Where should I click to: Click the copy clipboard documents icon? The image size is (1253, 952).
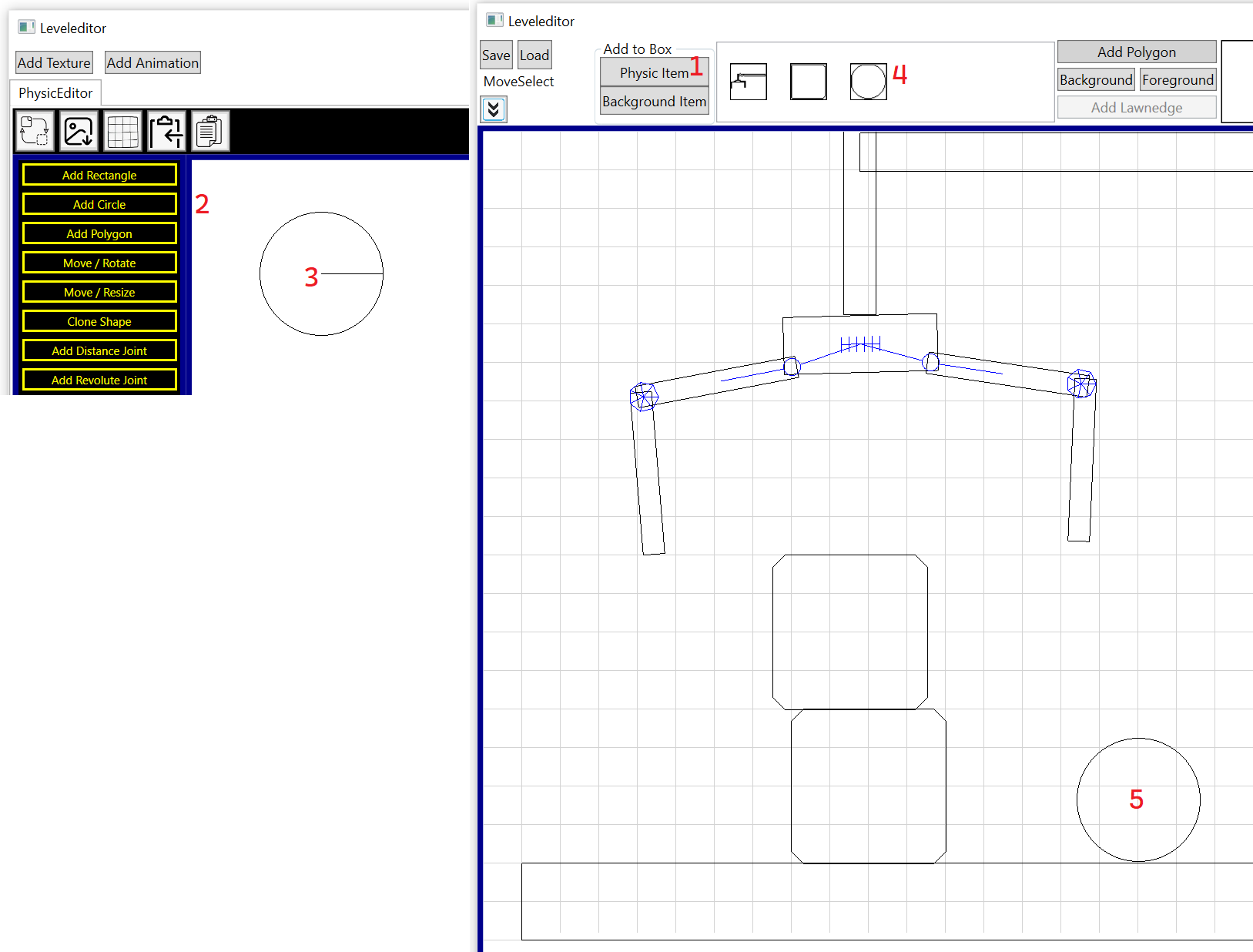click(210, 131)
